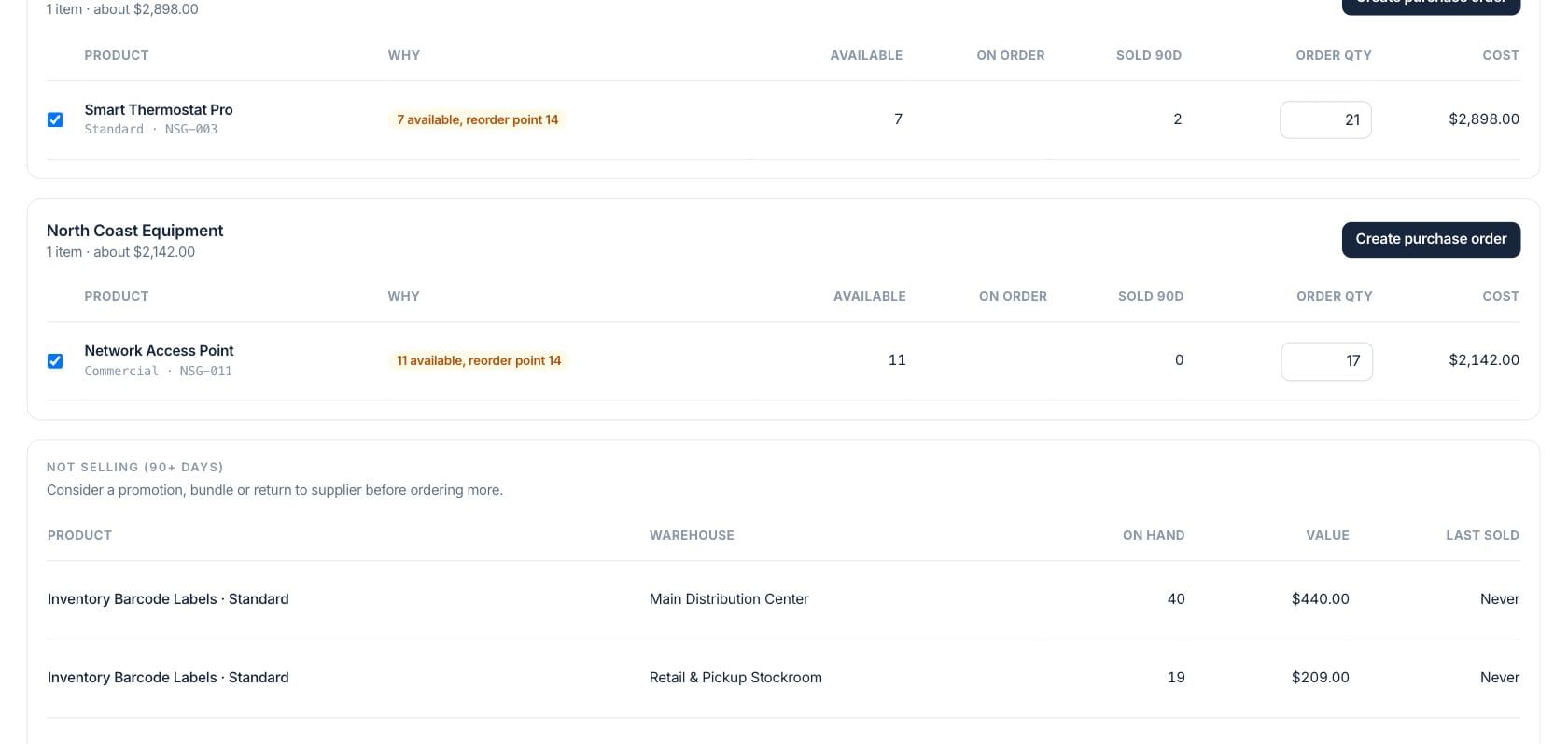
Task: Click the "7 available, reorder point 14" badge
Action: click(x=477, y=119)
